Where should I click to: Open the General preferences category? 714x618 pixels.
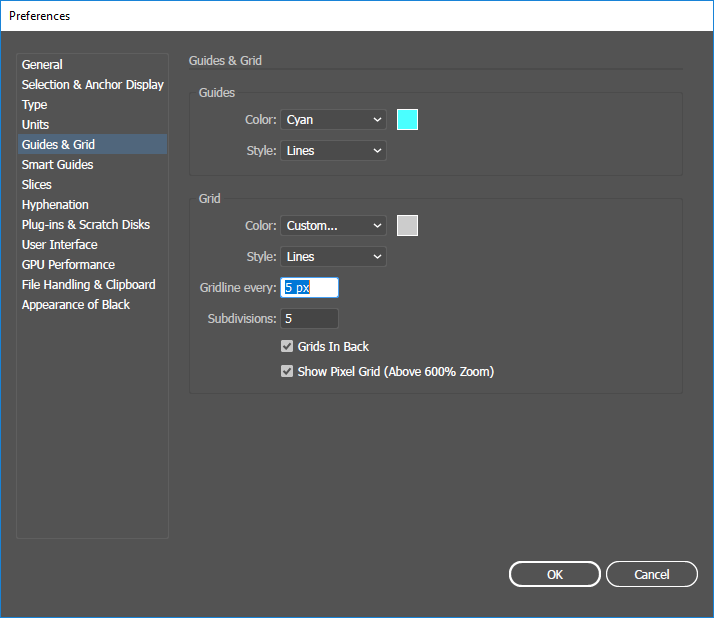[x=92, y=65]
